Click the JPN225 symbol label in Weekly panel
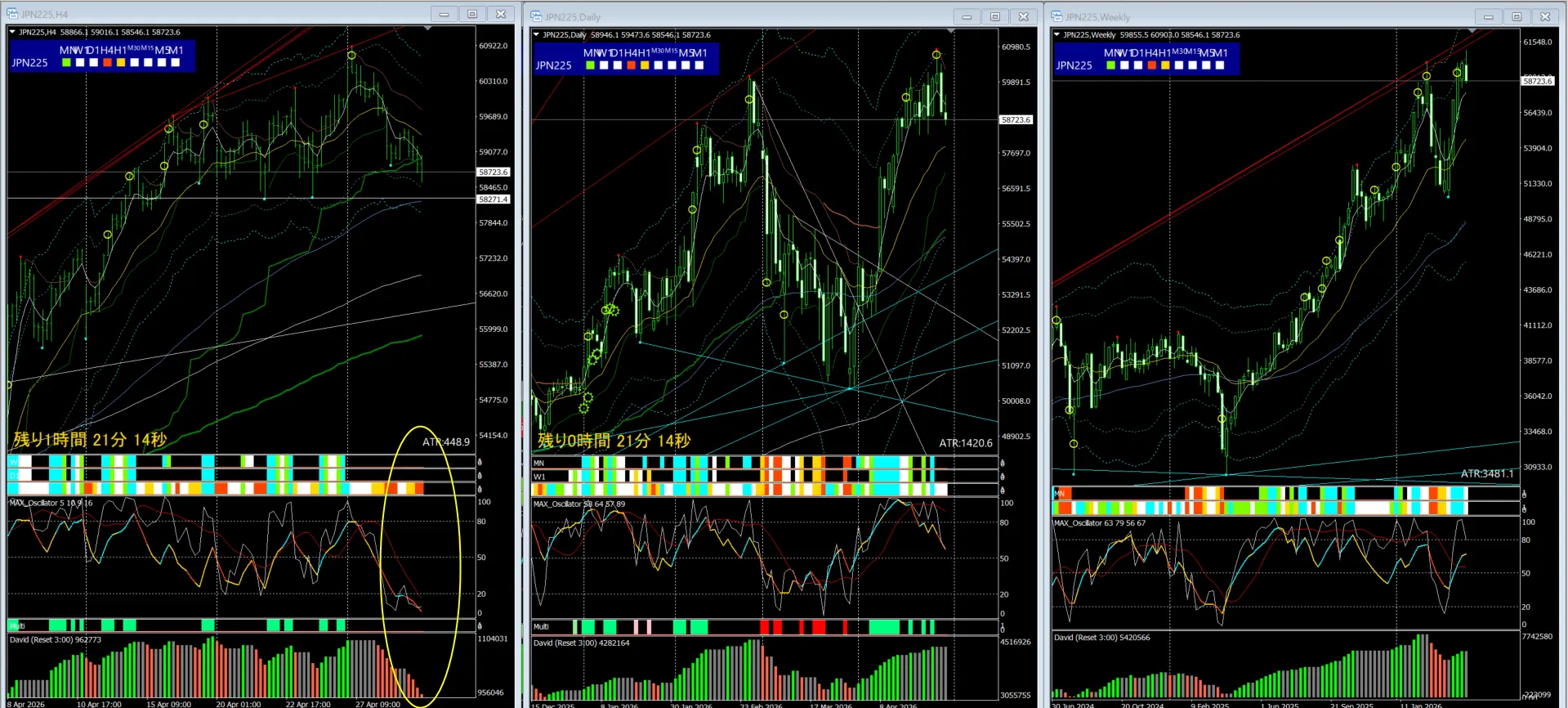Screen dimensions: 1568x708 1074,66
